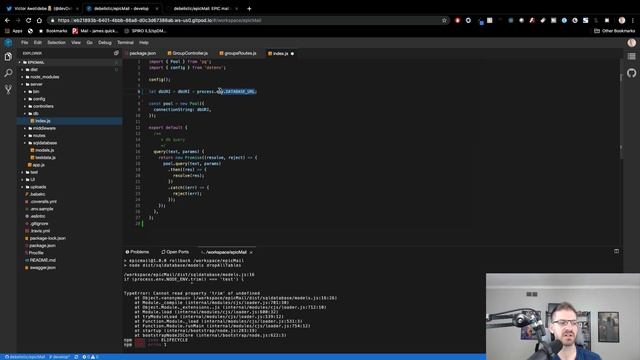Open models.js in the file tree

(44, 151)
